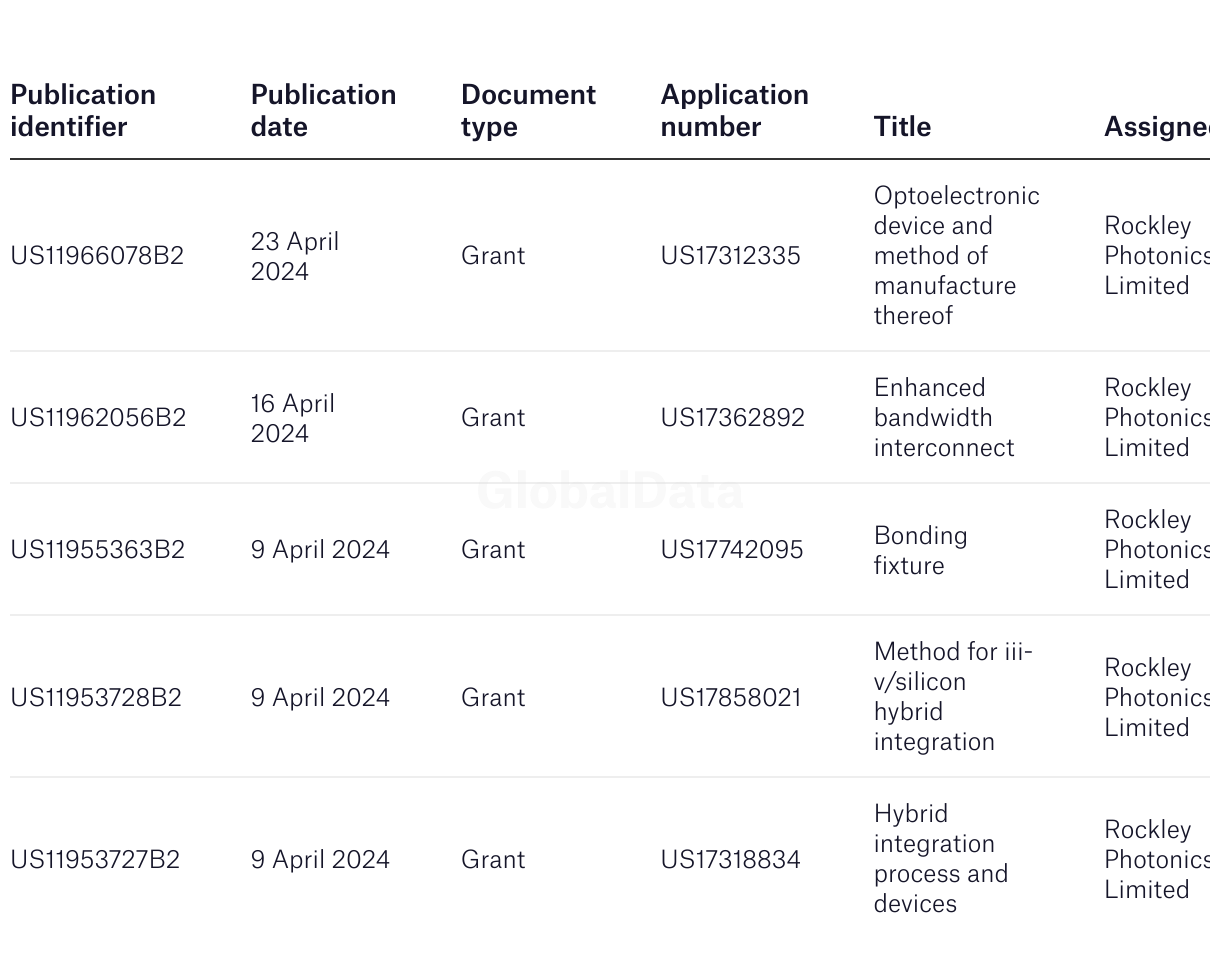Click the Optoelectronic device title cell

pyautogui.click(x=957, y=256)
